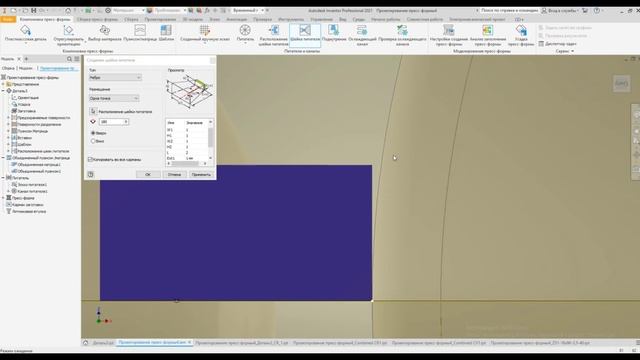This screenshot has width=640, height=360.
Task: Expand the Представления tree node
Action: [x=3, y=84]
